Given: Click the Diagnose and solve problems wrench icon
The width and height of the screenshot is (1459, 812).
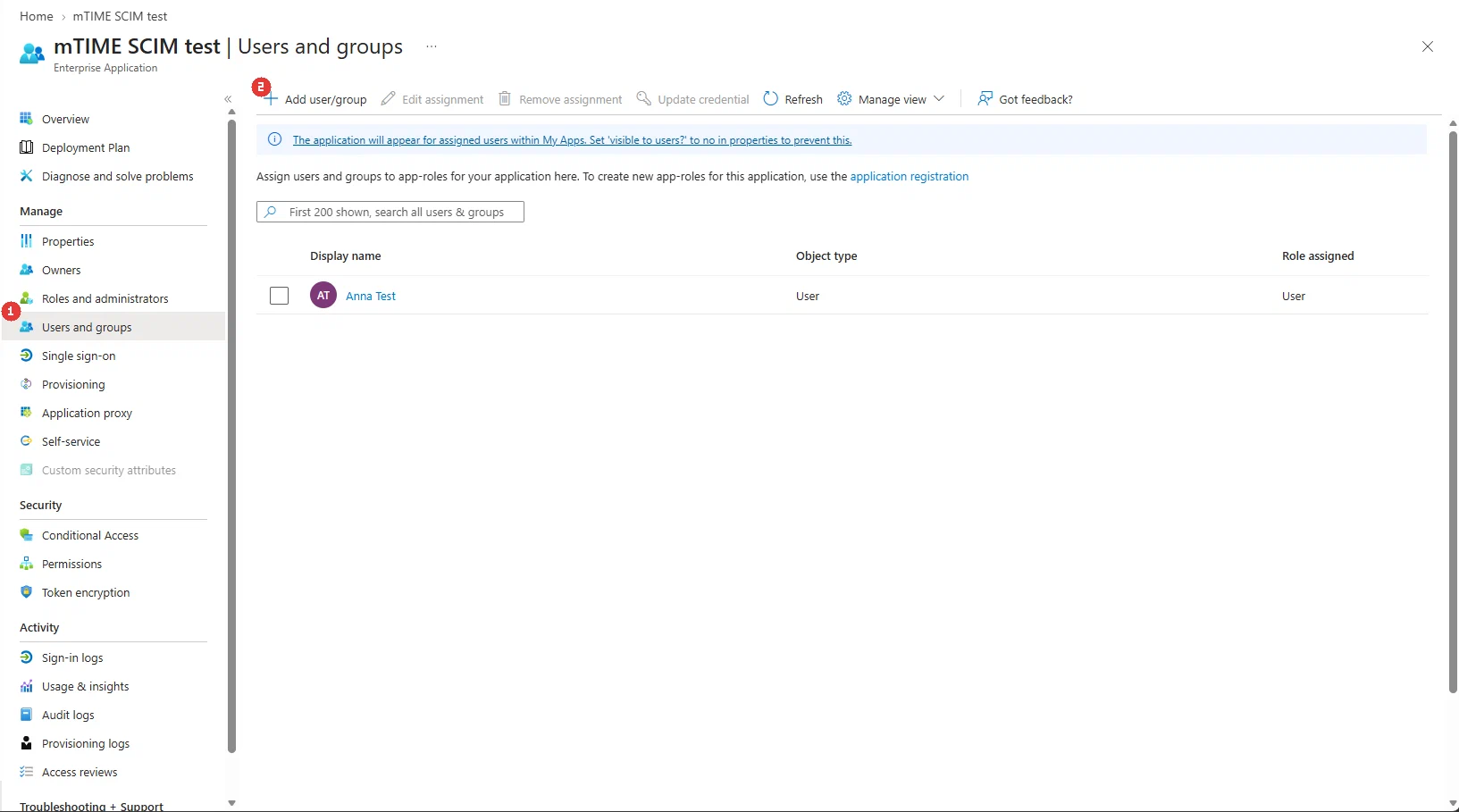Looking at the screenshot, I should [26, 176].
